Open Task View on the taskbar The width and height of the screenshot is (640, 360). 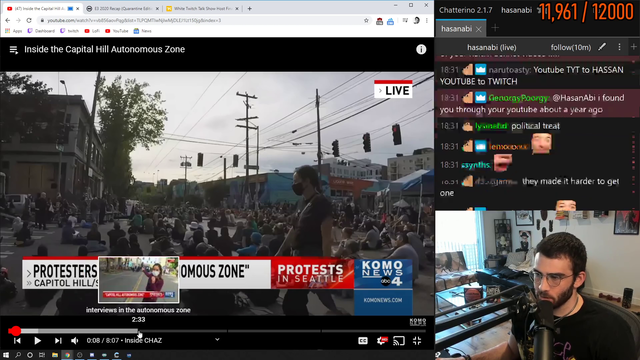[x=42, y=355]
